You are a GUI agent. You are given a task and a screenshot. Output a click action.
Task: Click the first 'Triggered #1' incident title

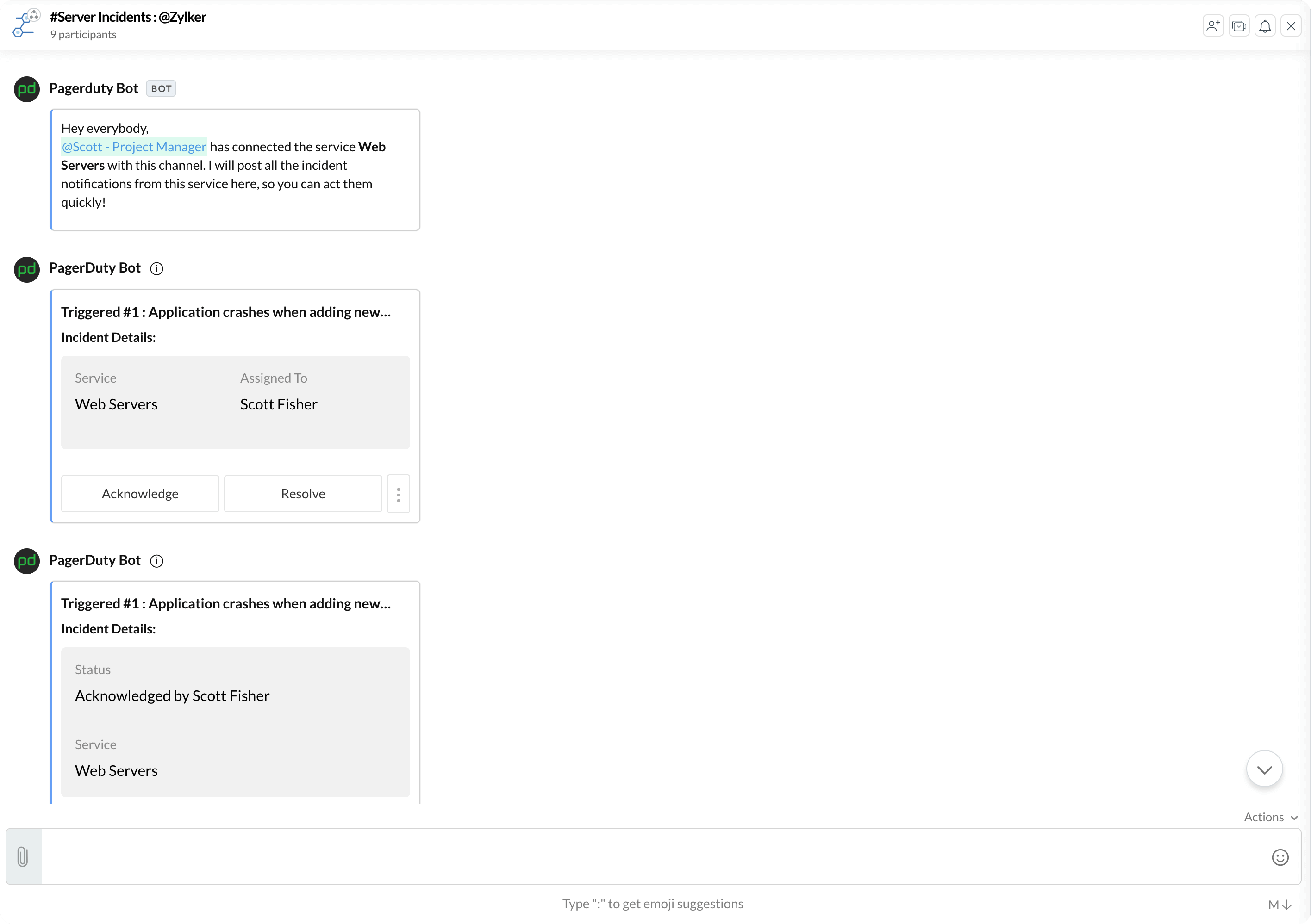click(226, 312)
